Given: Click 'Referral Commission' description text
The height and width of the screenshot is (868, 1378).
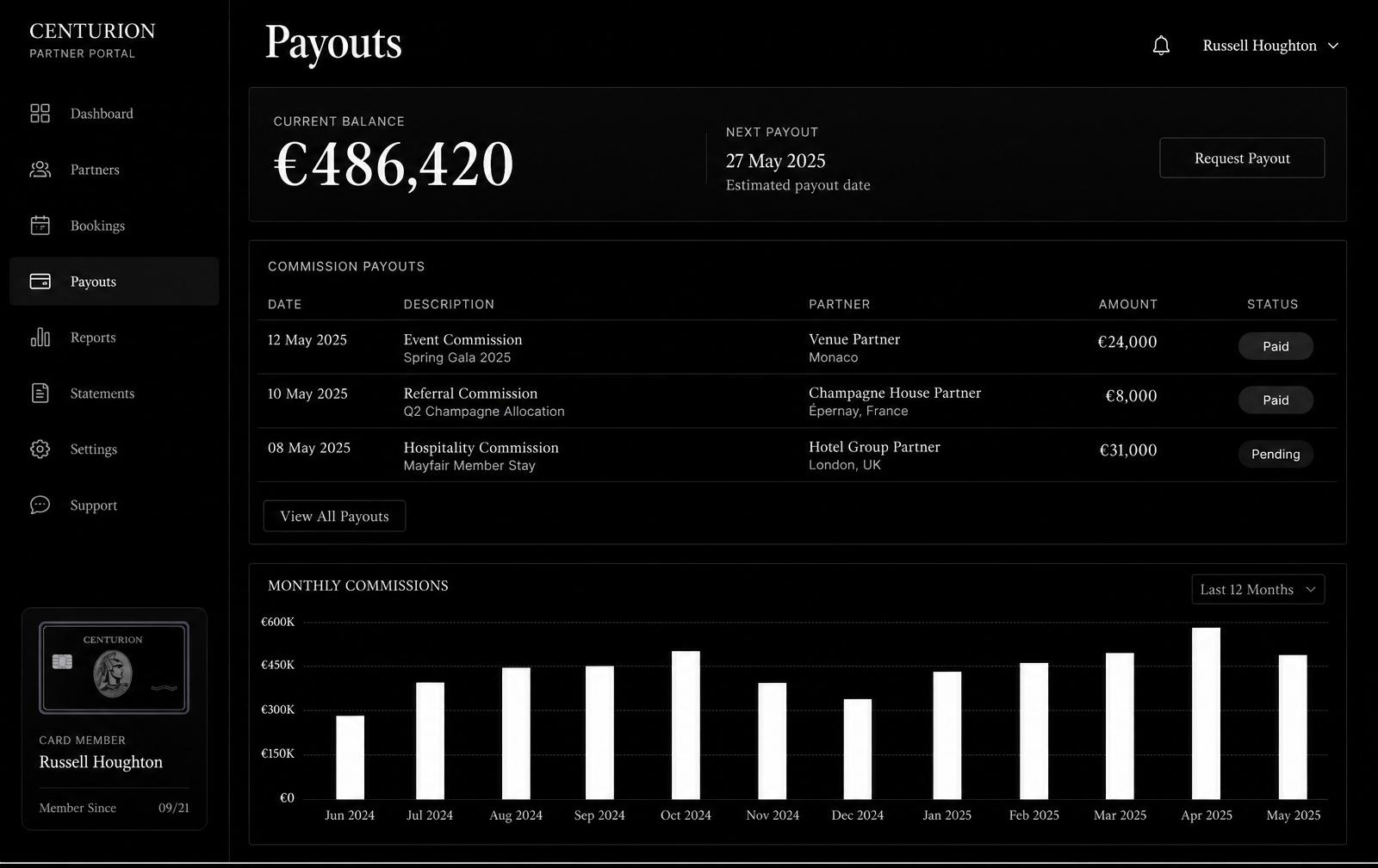Looking at the screenshot, I should click(470, 393).
